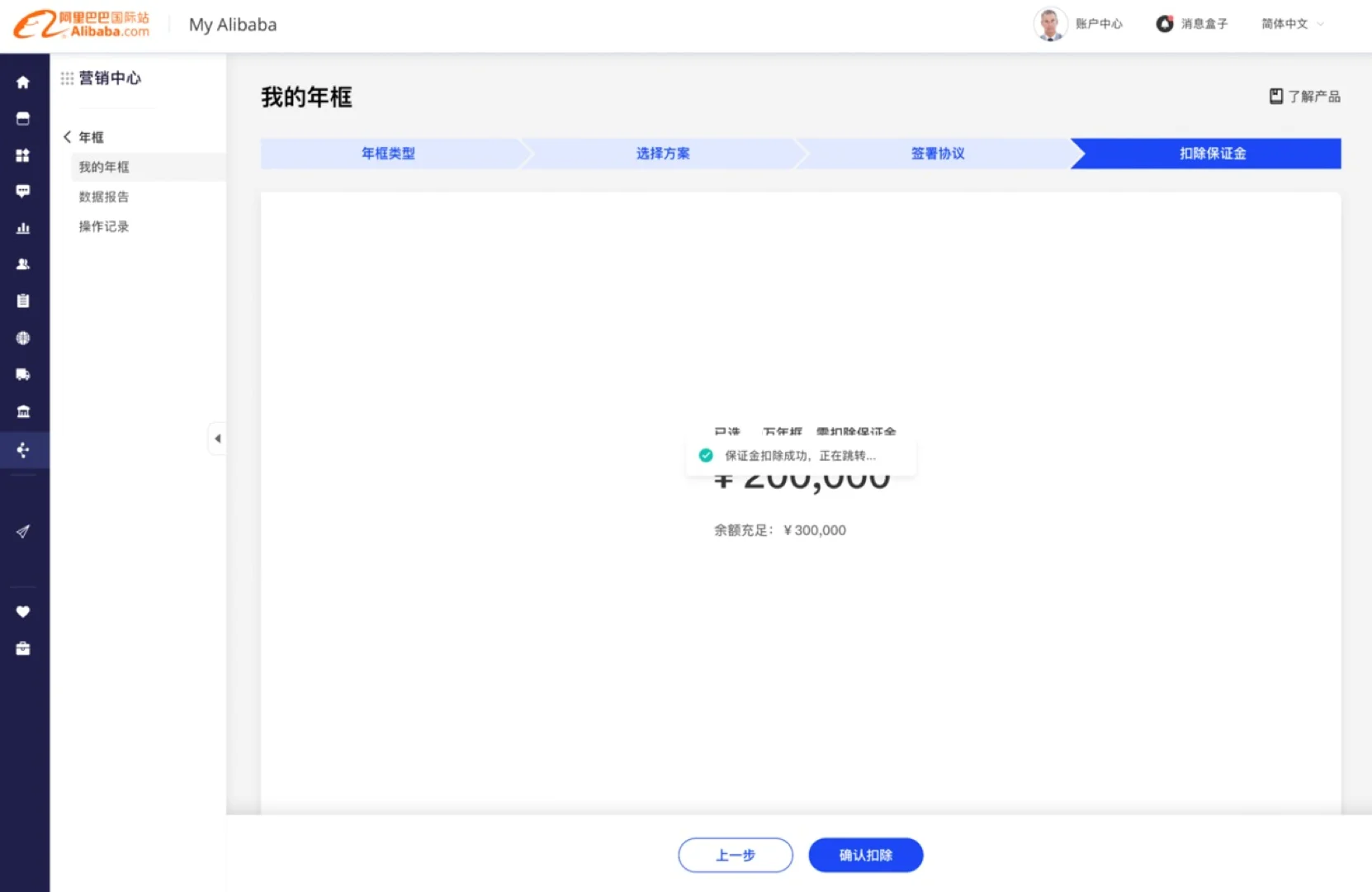Image resolution: width=1372 pixels, height=892 pixels.
Task: Open the bar chart analytics sidebar icon
Action: [23, 229]
